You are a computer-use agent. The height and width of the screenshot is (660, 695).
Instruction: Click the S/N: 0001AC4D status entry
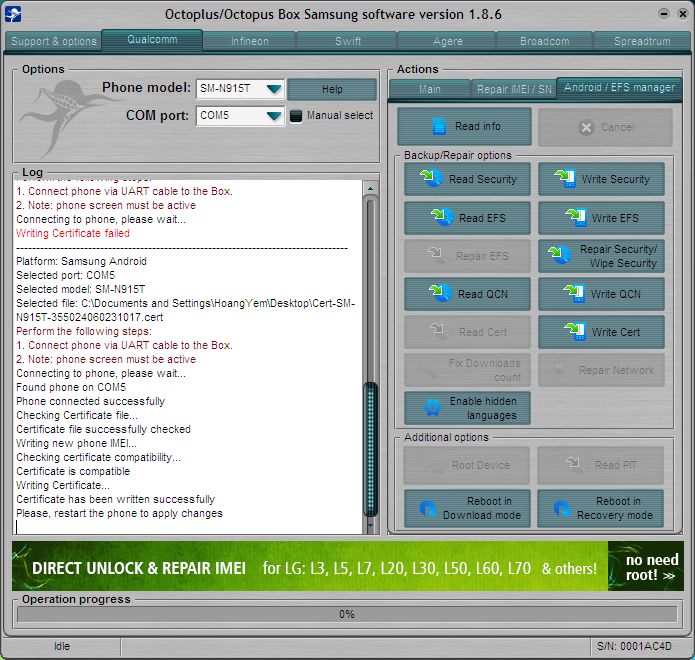tap(634, 646)
